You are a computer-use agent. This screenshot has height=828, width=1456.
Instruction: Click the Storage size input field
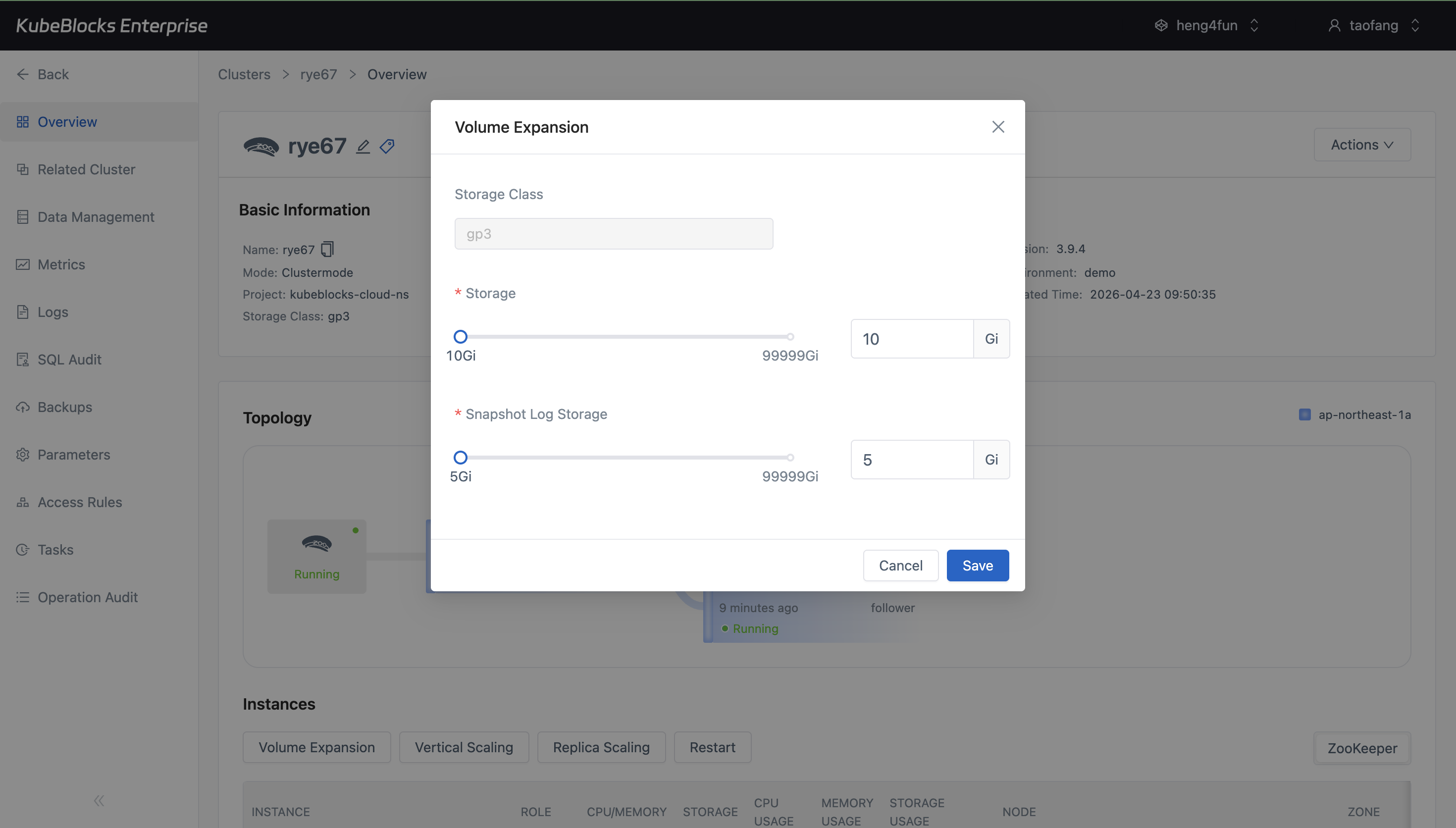pyautogui.click(x=911, y=339)
